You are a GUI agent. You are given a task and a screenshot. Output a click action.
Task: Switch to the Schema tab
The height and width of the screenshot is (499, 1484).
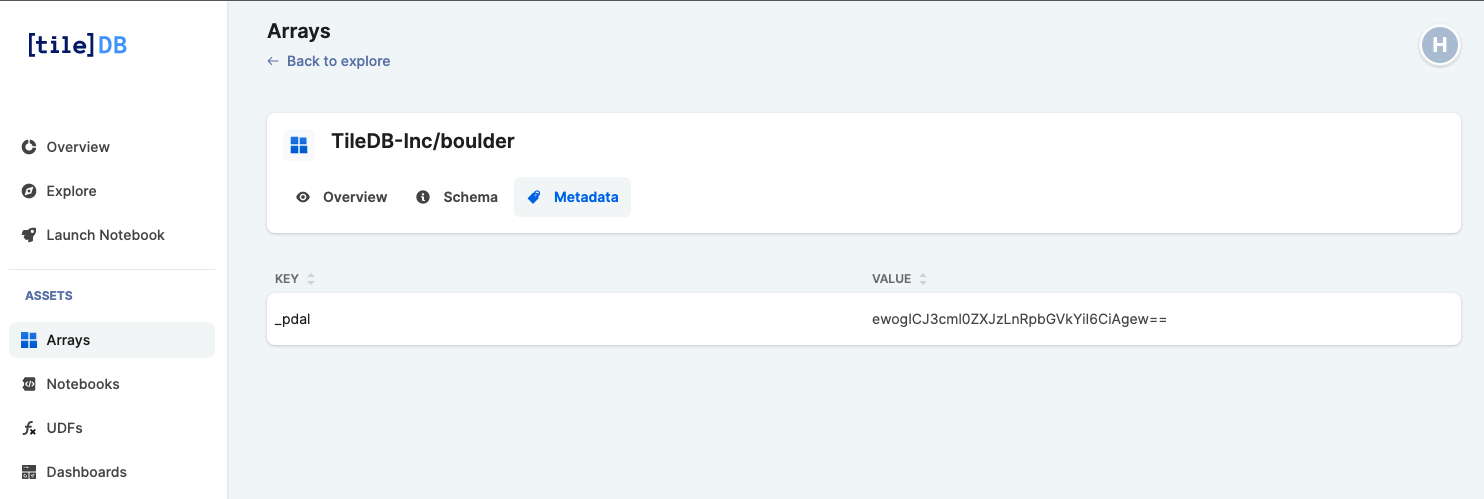[457, 197]
